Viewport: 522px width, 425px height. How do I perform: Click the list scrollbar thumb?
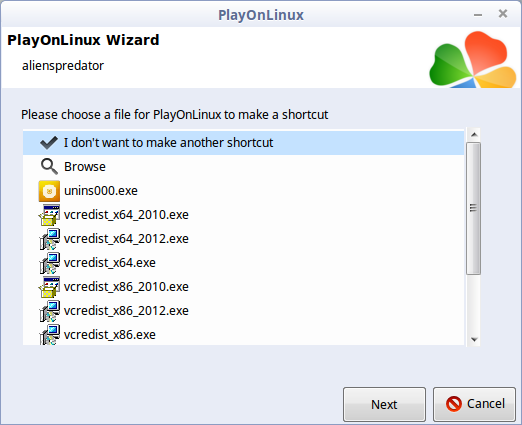point(474,208)
